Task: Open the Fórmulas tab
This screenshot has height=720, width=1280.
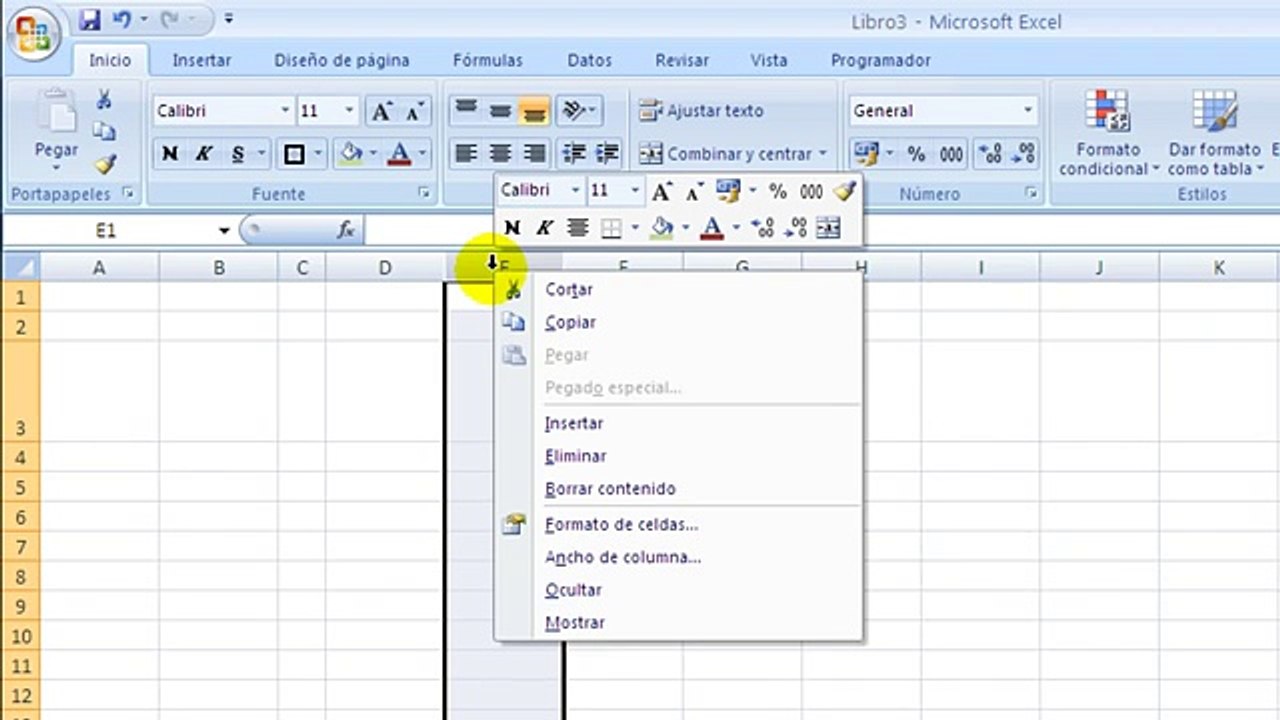Action: point(488,60)
